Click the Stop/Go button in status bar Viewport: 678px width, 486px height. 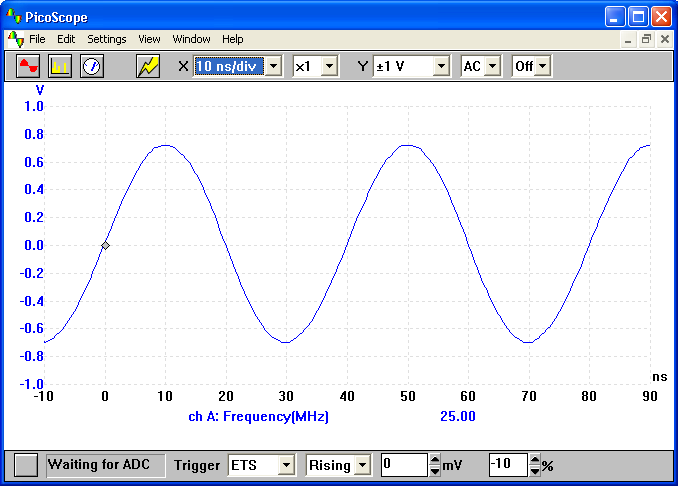(x=26, y=465)
